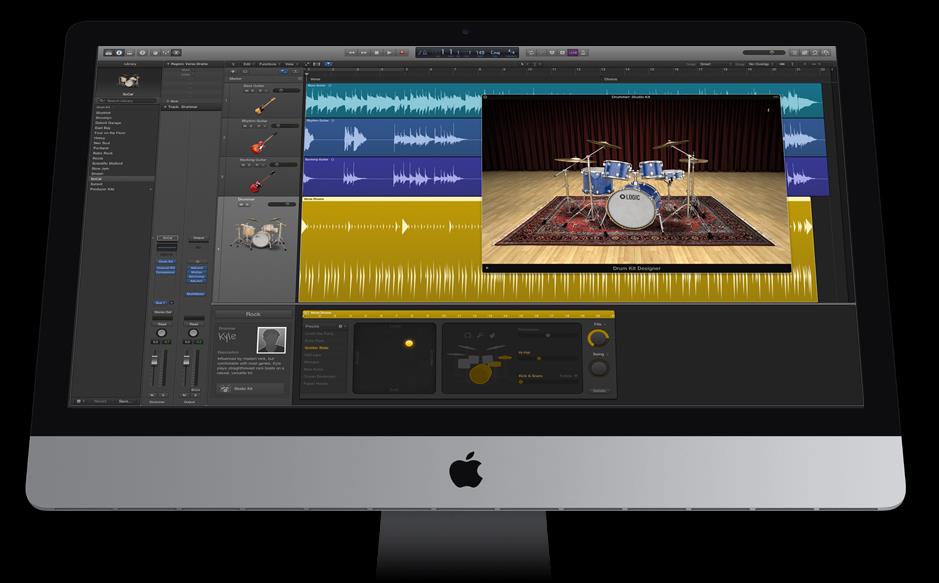
Task: Collapse the Region: Verse Drums disclosure triangle
Action: pyautogui.click(x=168, y=64)
